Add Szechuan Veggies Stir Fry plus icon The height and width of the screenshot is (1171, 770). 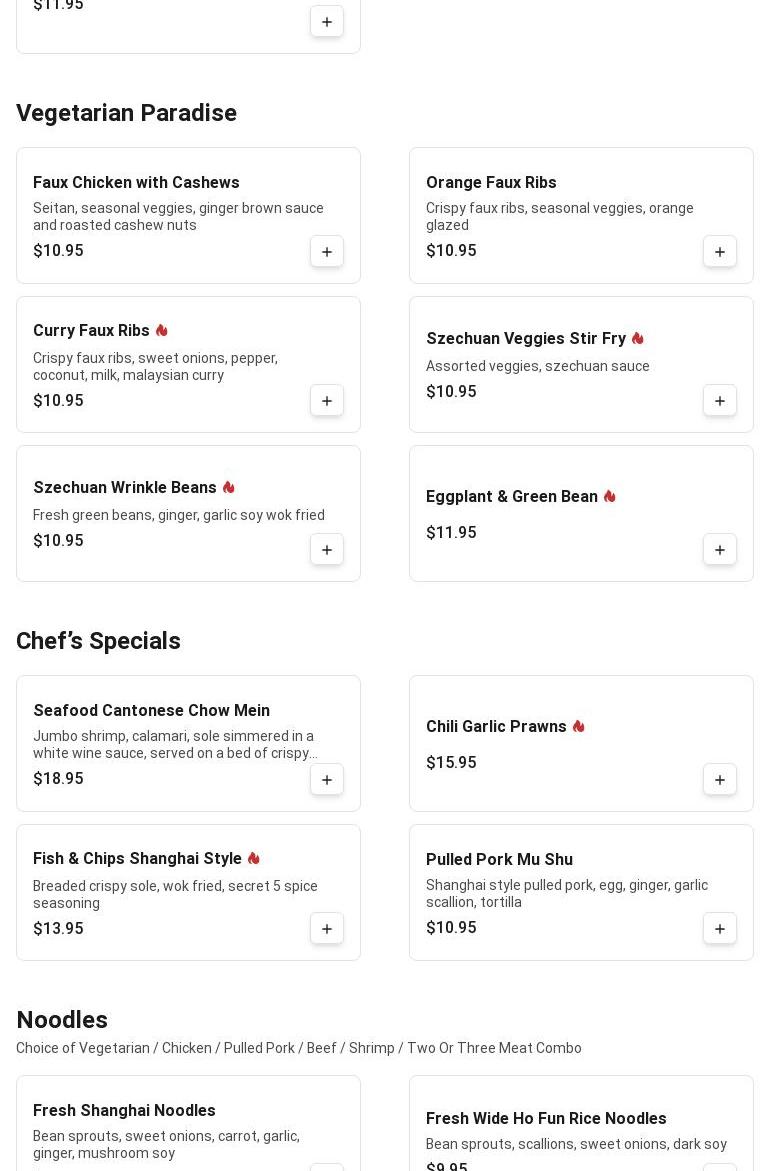719,400
